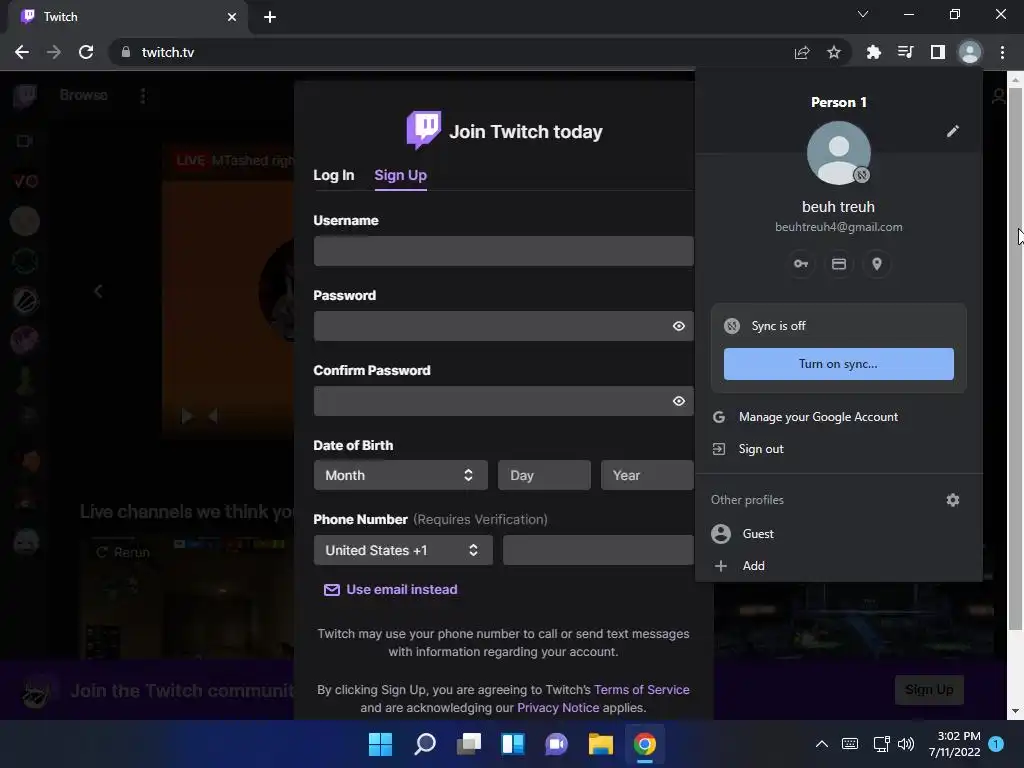Screen dimensions: 1024x768
Task: Reload the twitch.tv page
Action: (x=86, y=52)
